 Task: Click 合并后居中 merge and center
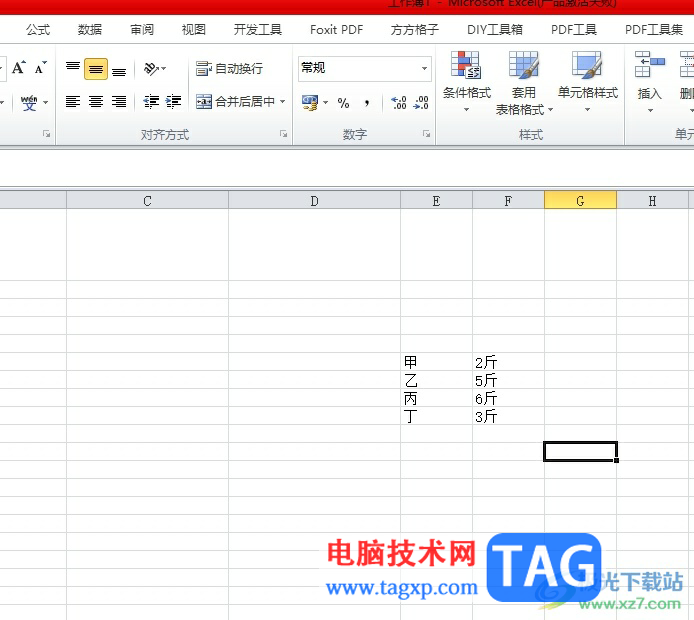pos(235,102)
